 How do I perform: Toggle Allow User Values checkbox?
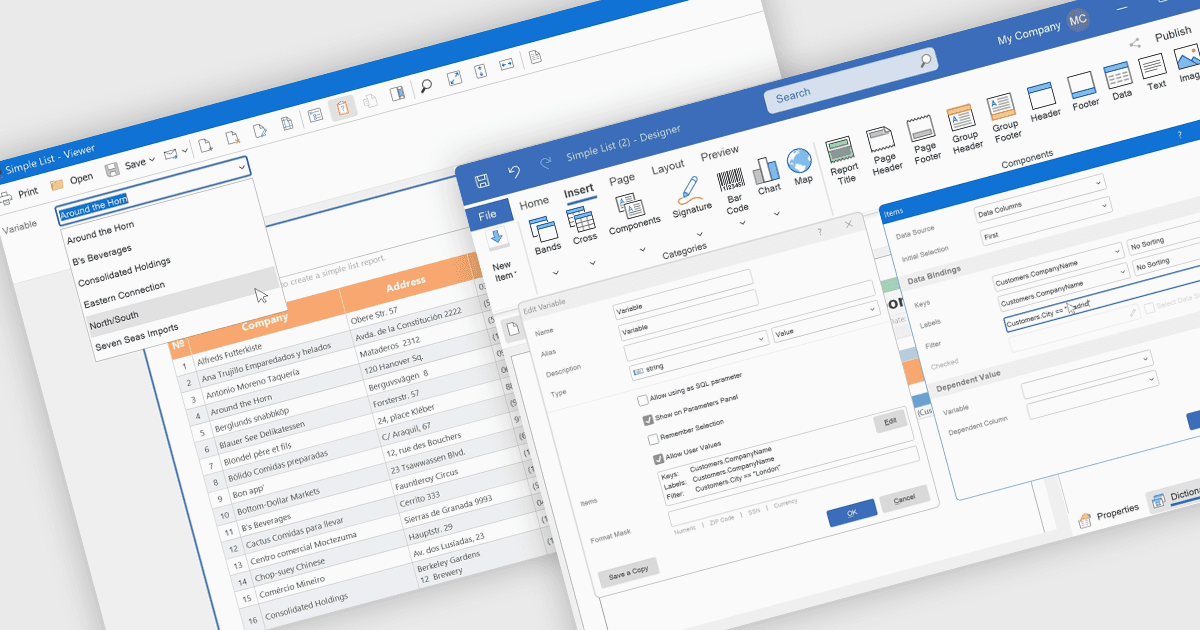[658, 459]
